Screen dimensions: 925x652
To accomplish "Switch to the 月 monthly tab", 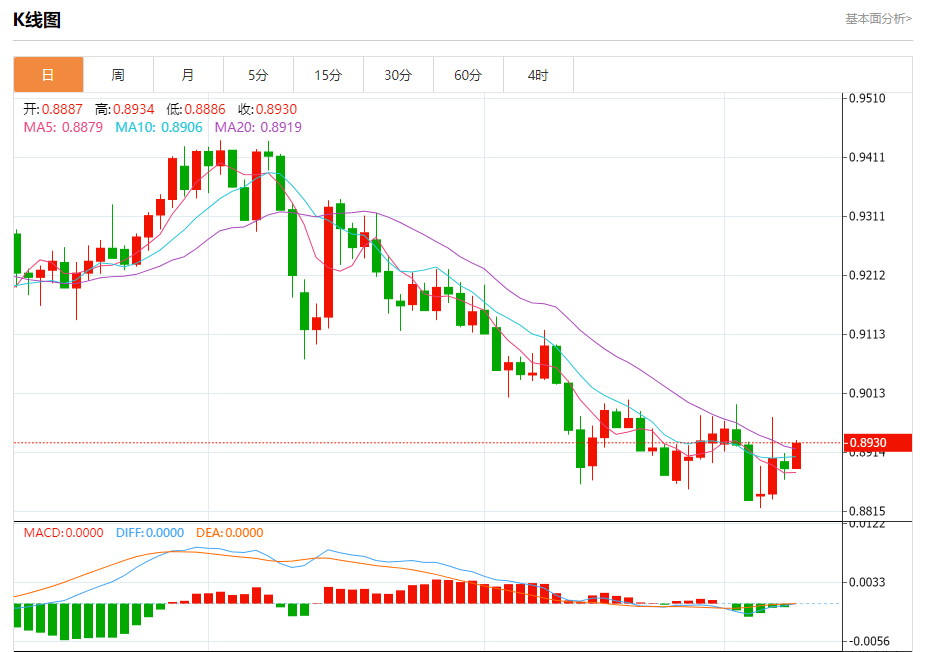I will [x=188, y=75].
